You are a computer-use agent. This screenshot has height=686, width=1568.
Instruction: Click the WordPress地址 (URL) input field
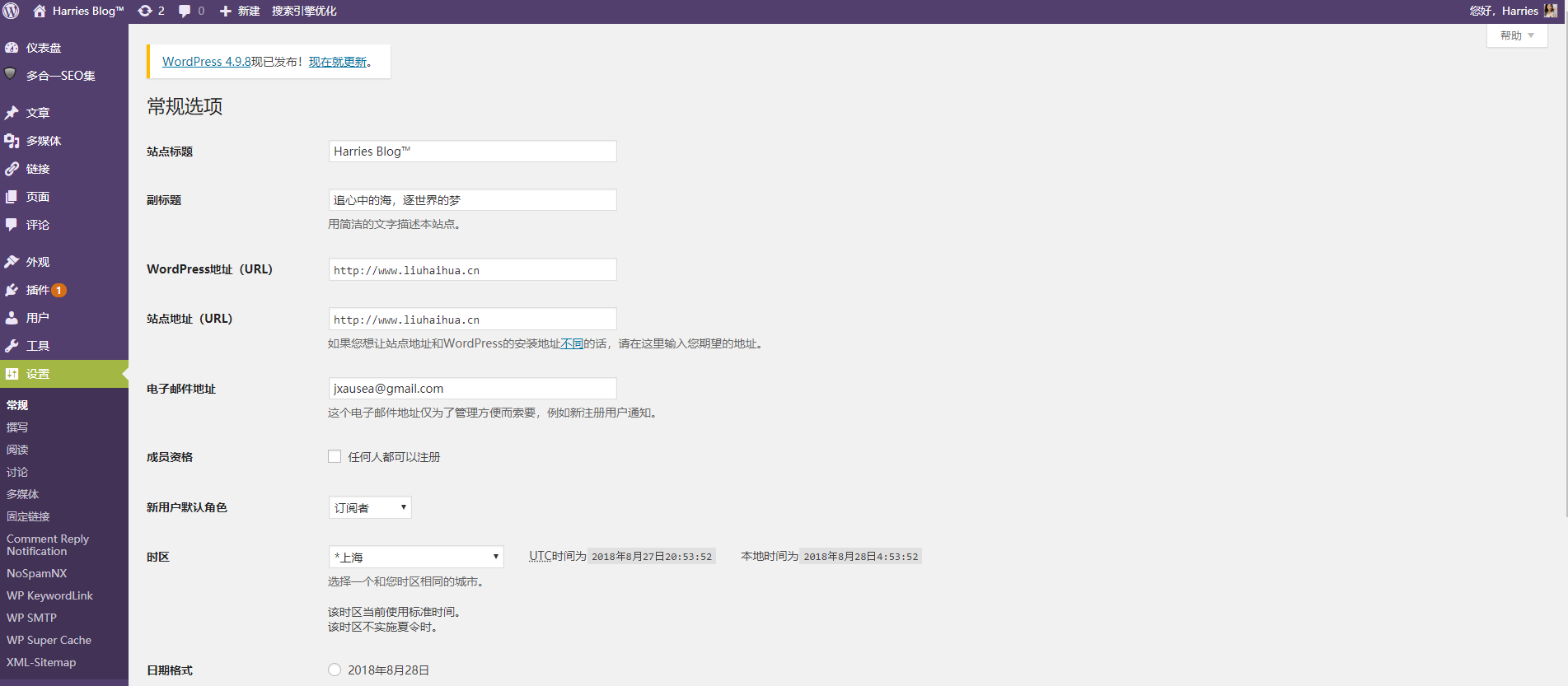(472, 269)
